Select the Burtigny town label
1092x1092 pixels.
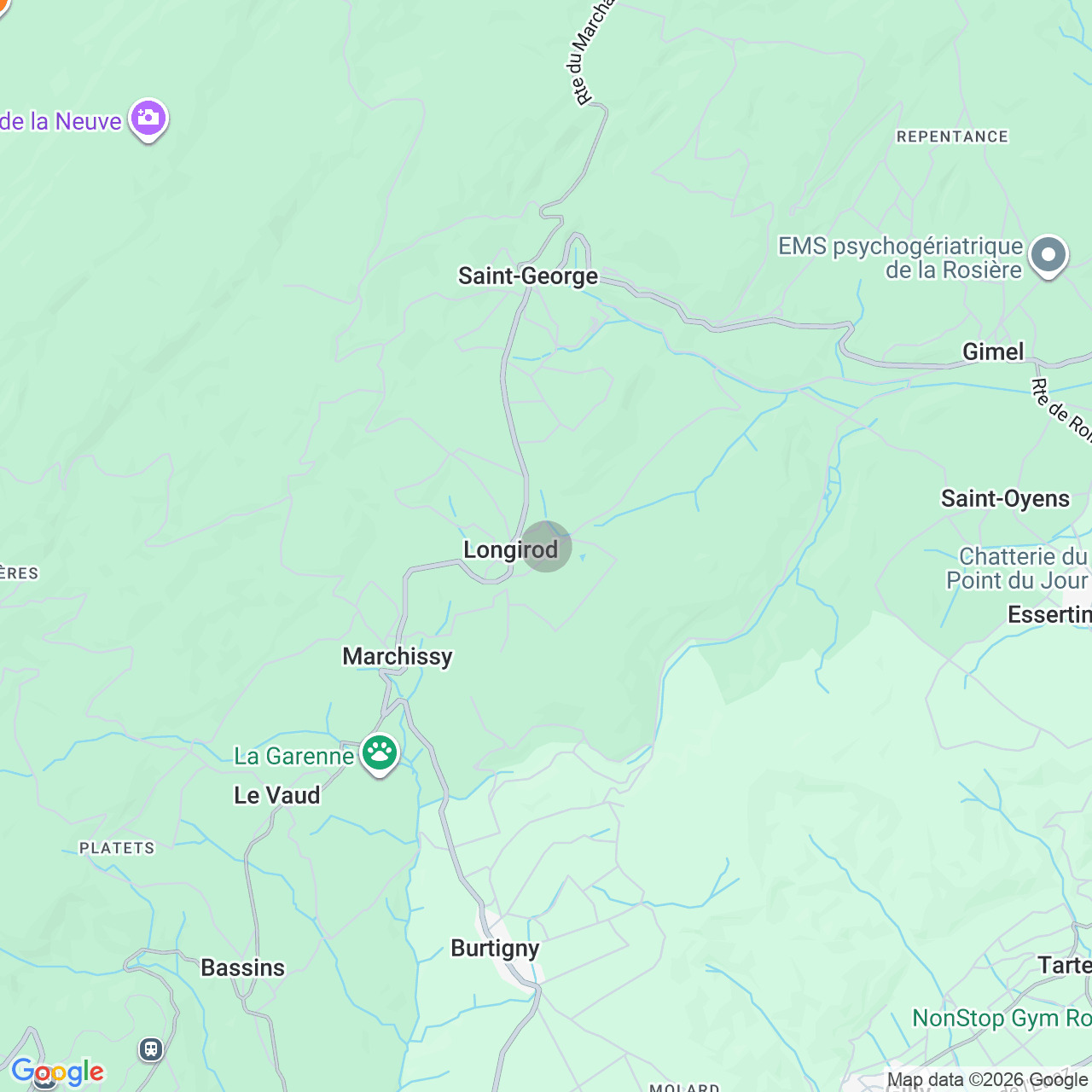point(495,949)
